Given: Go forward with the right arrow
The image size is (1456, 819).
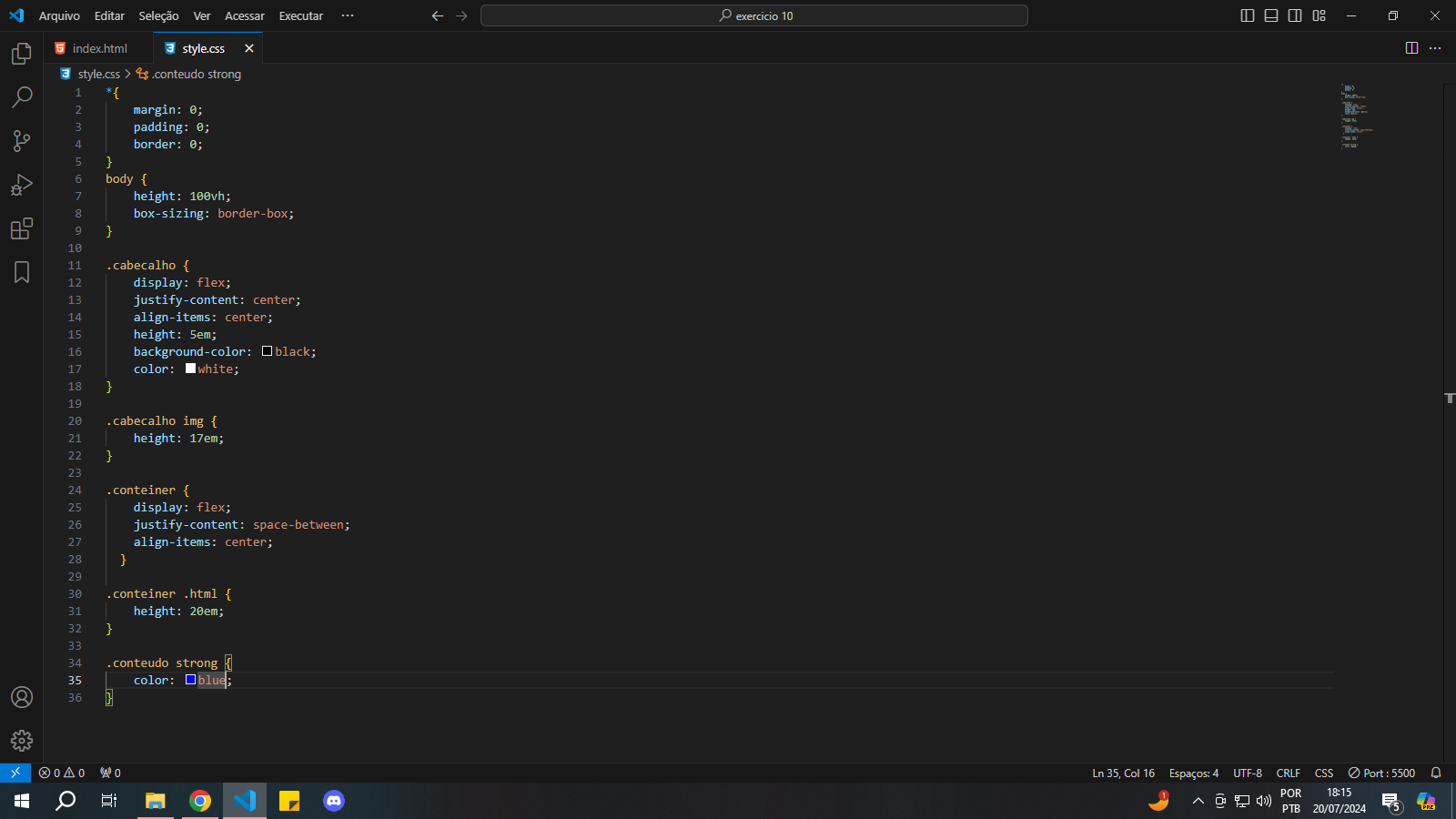Looking at the screenshot, I should coord(461,15).
